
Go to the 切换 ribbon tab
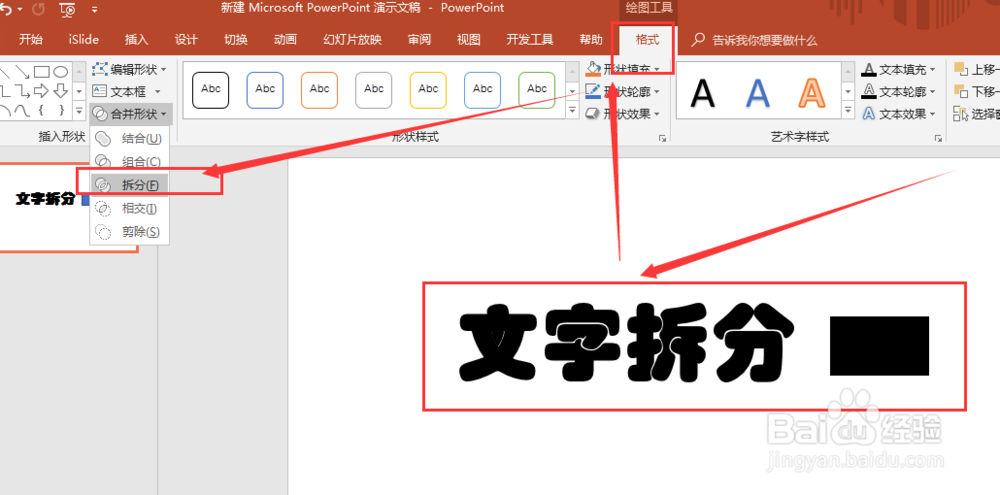[x=236, y=40]
